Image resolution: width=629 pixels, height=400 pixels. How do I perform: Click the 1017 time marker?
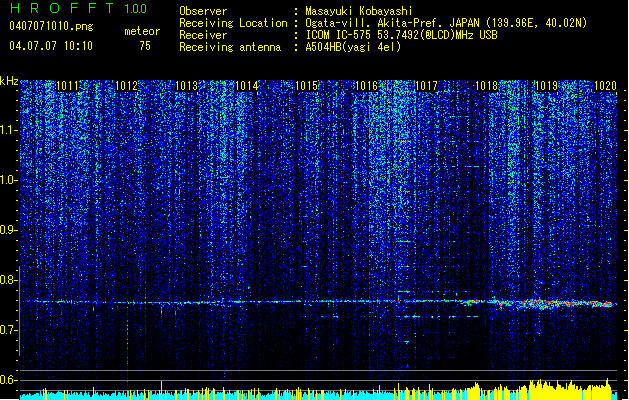coord(426,86)
